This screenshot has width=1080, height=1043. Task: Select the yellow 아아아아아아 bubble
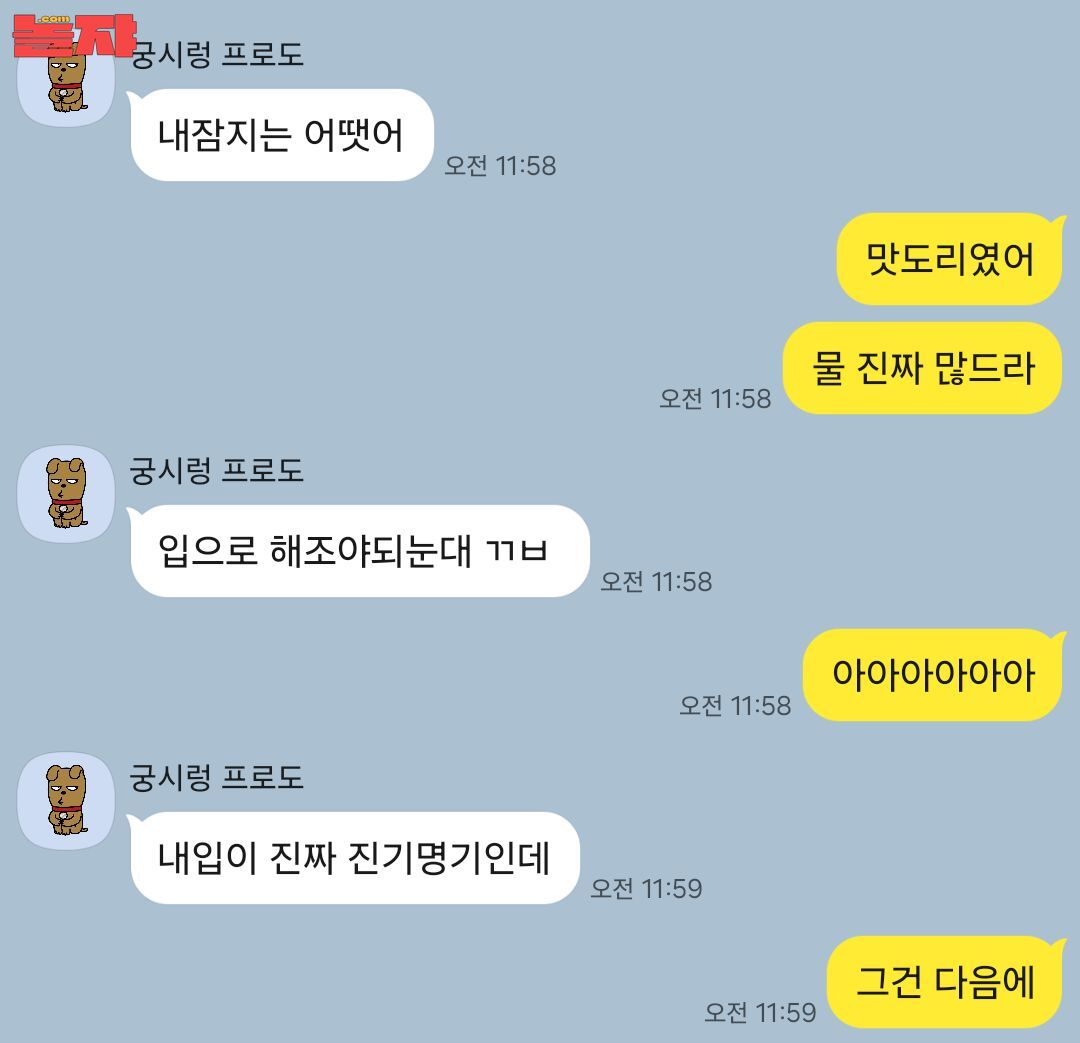pyautogui.click(x=934, y=675)
